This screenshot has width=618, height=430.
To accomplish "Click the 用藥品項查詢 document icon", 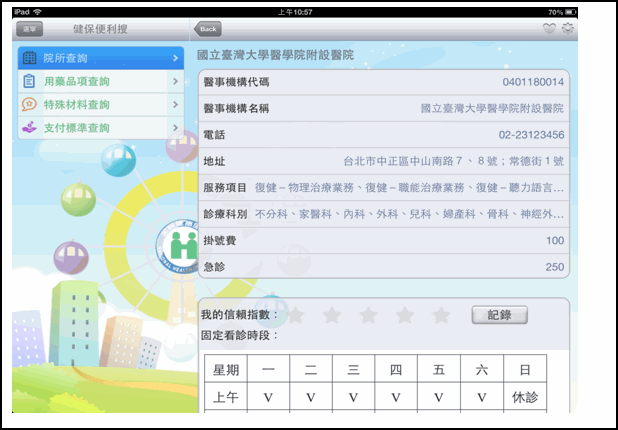I will 29,81.
